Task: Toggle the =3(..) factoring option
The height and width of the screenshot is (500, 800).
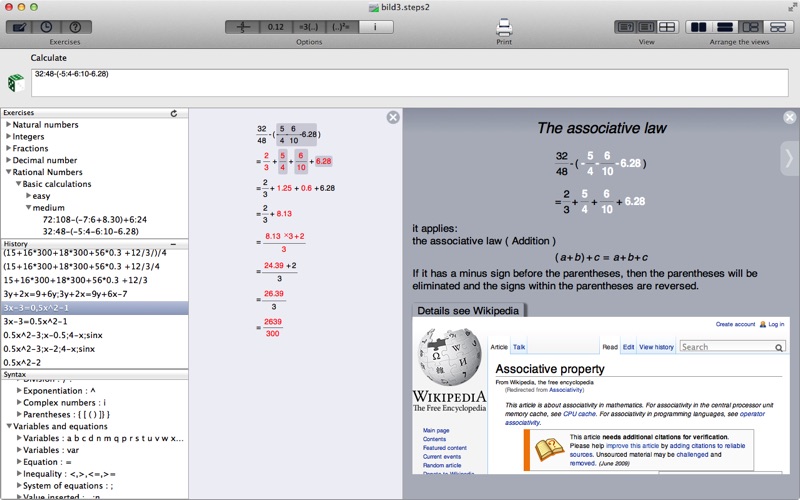Action: 309,27
